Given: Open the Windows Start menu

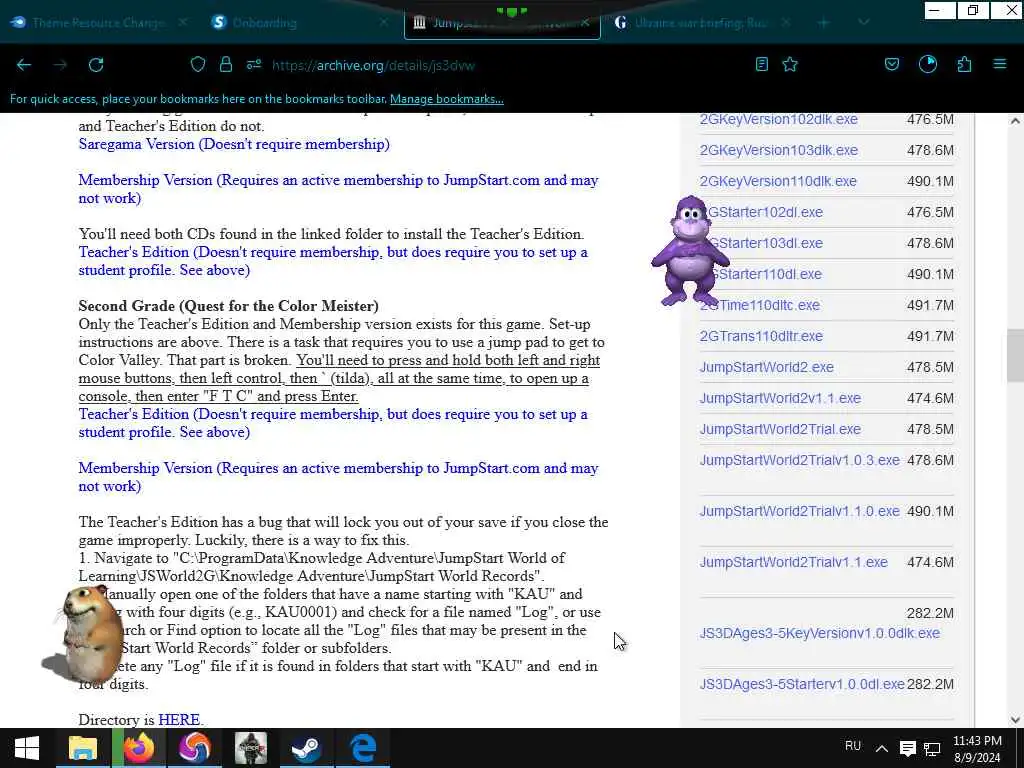Looking at the screenshot, I should tap(27, 748).
